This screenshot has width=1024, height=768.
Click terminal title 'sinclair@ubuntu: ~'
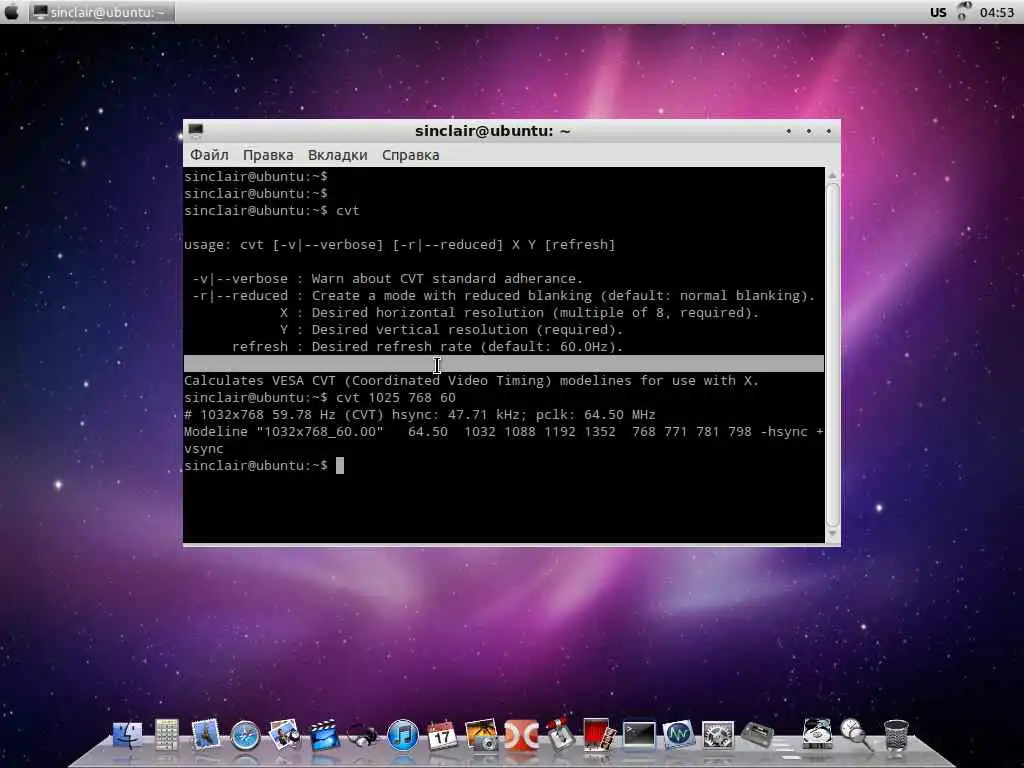[x=492, y=131]
